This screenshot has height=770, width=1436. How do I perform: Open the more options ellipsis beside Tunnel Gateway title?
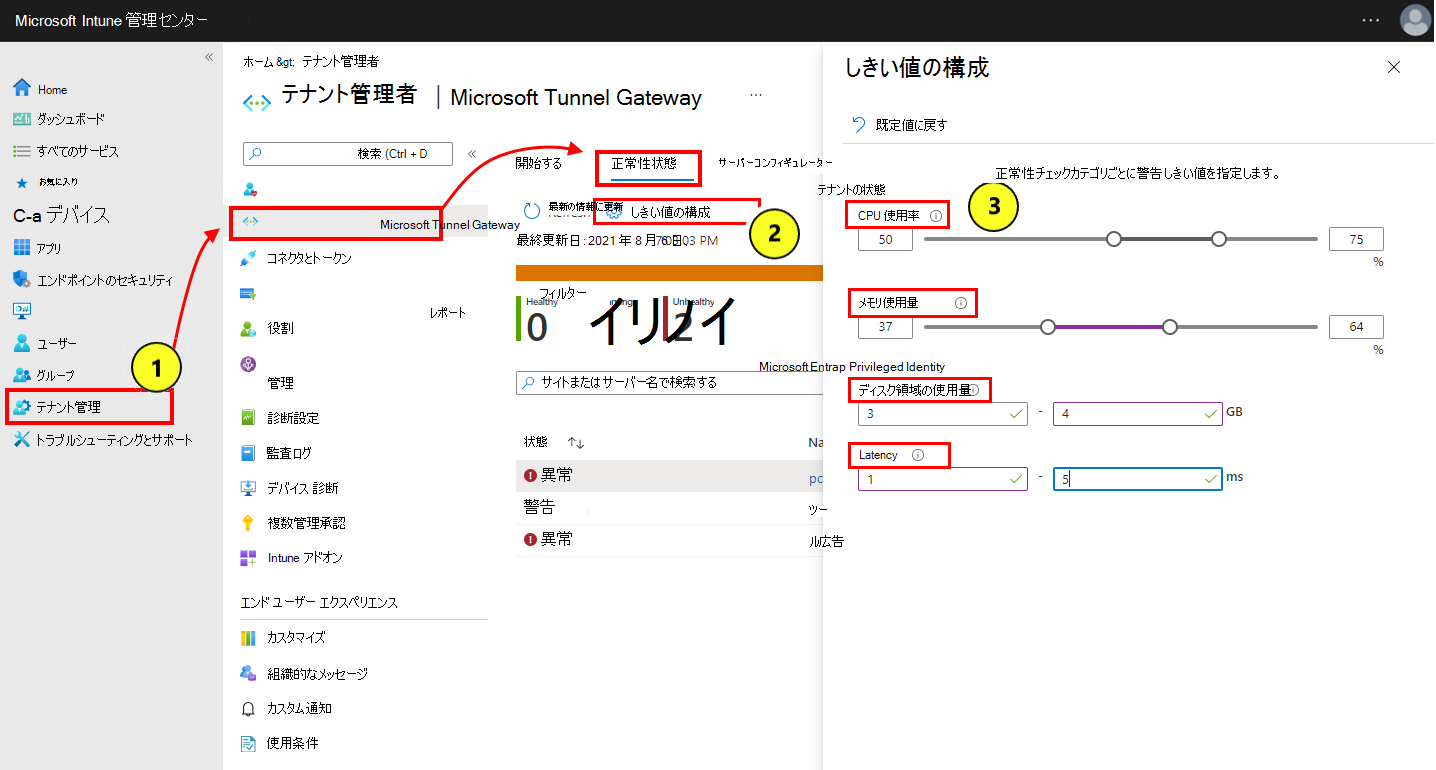point(756,95)
